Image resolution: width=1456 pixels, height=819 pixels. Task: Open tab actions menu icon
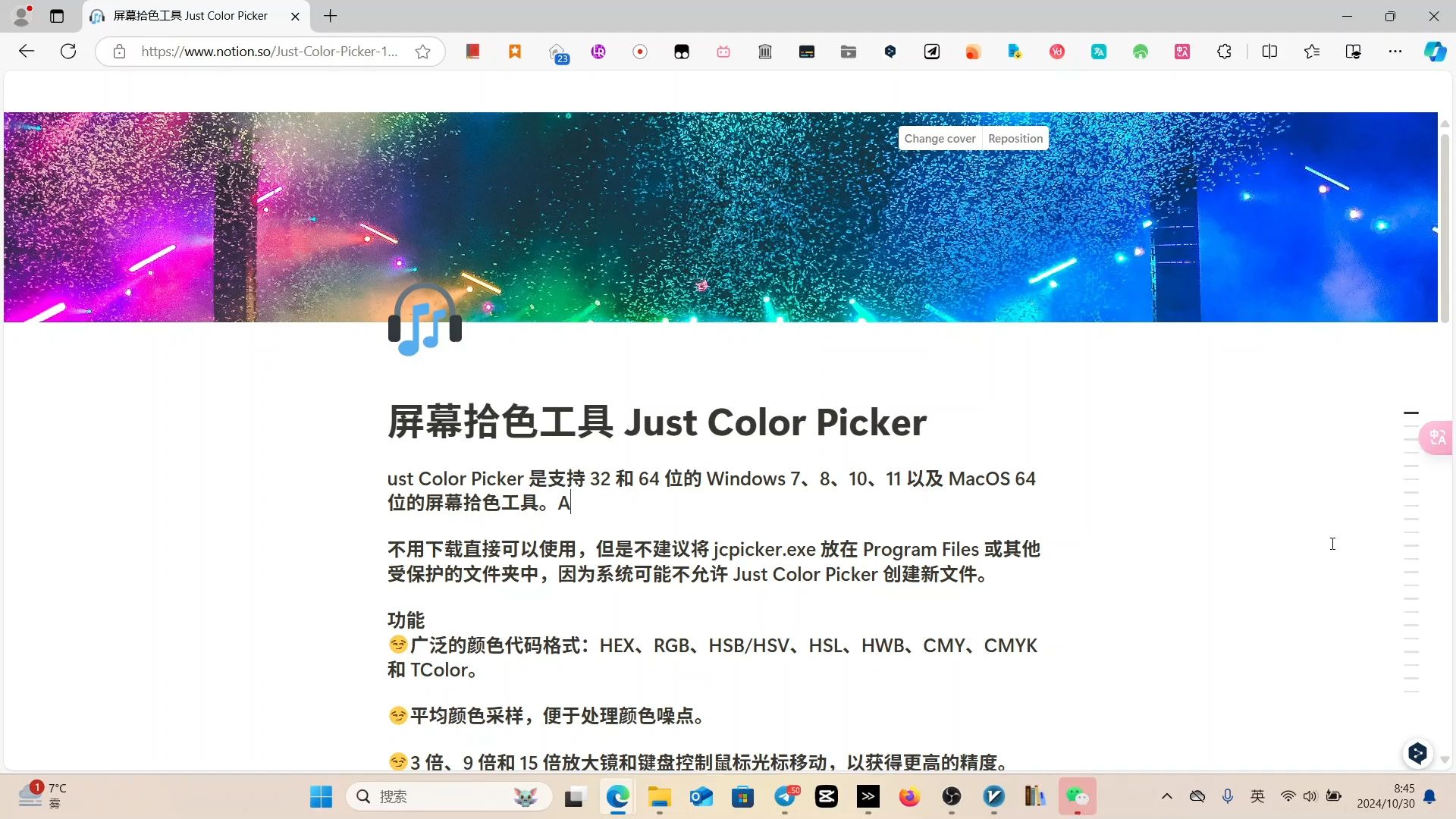[57, 16]
